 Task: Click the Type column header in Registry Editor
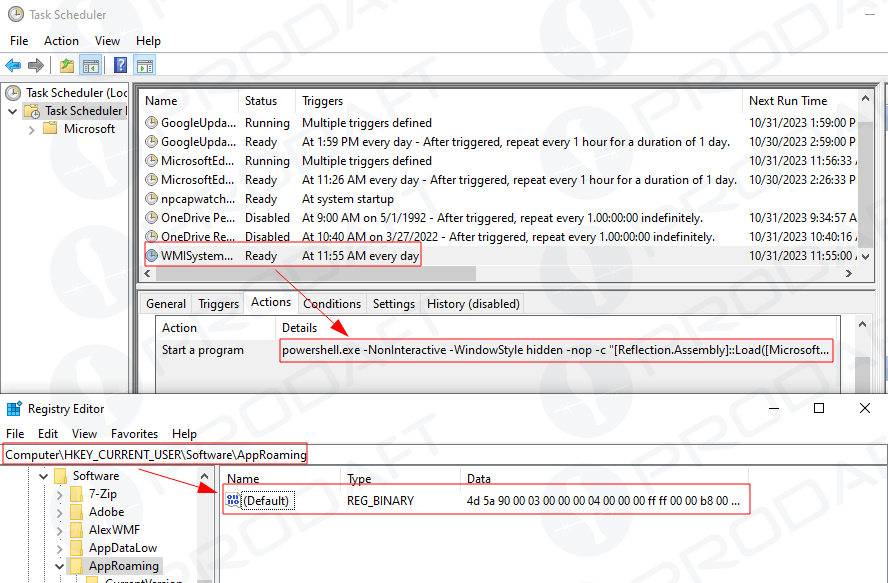click(399, 479)
